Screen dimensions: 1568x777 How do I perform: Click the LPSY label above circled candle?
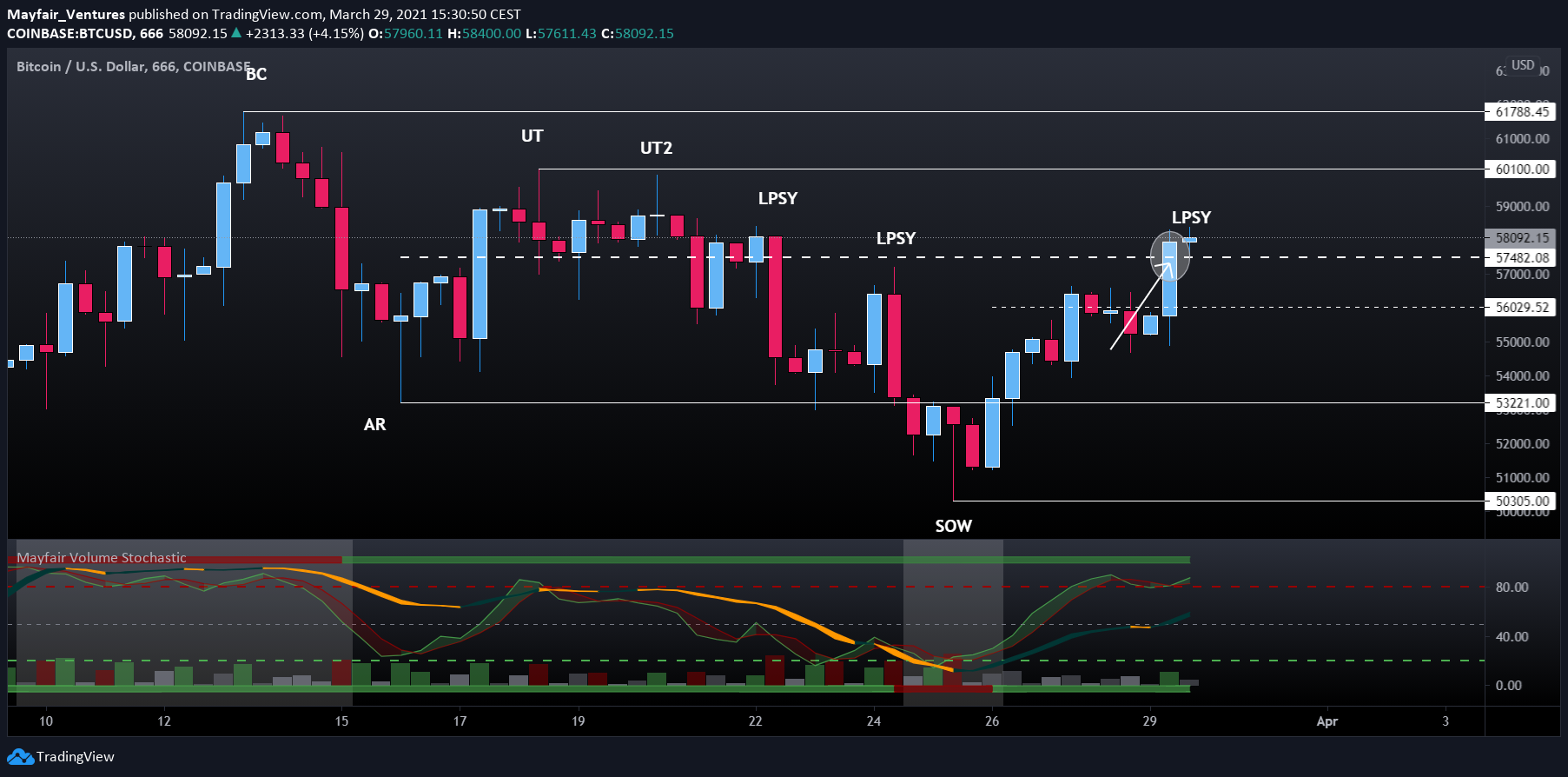point(1191,217)
